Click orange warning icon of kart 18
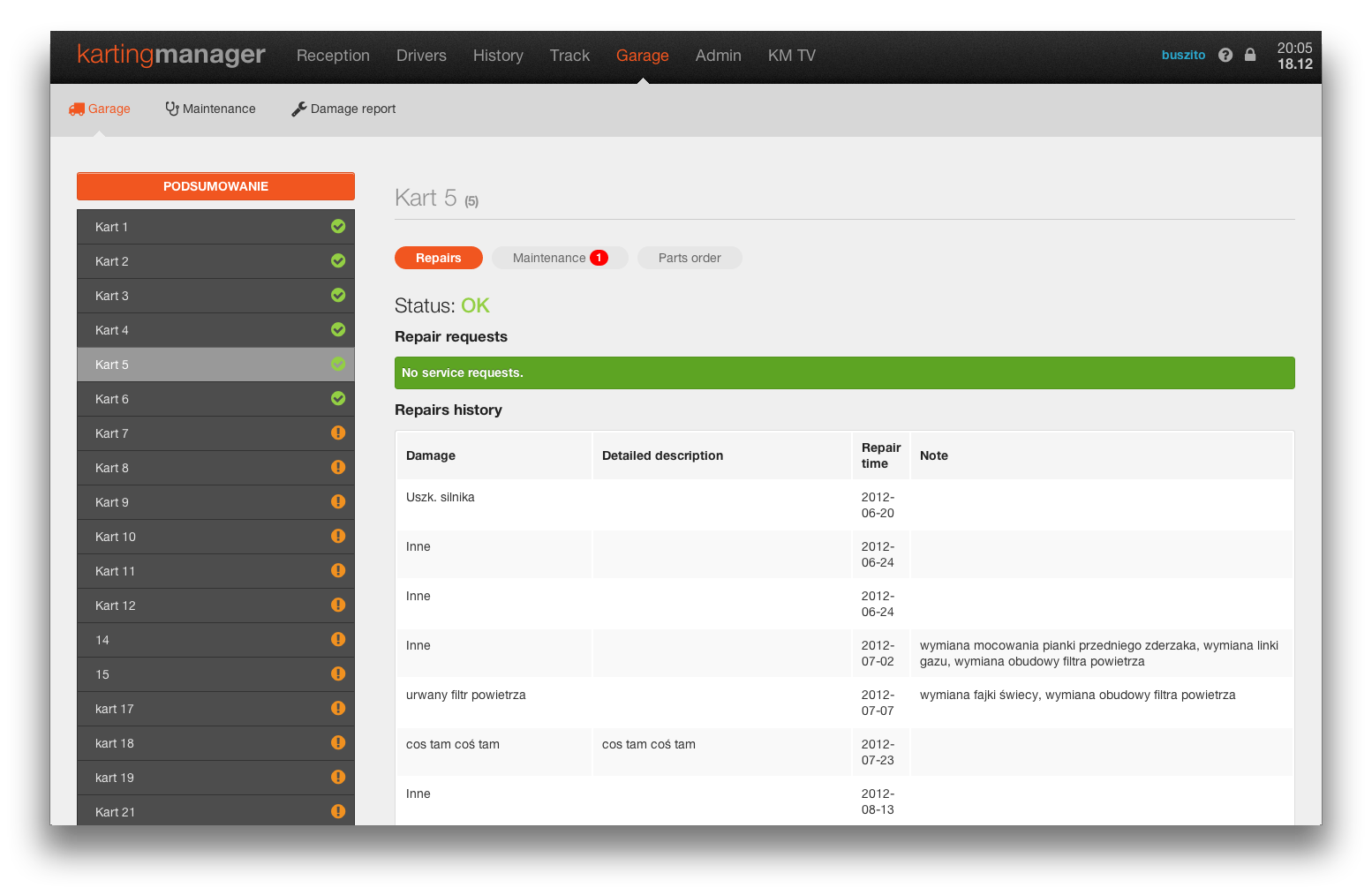The height and width of the screenshot is (895, 1372). coord(338,742)
